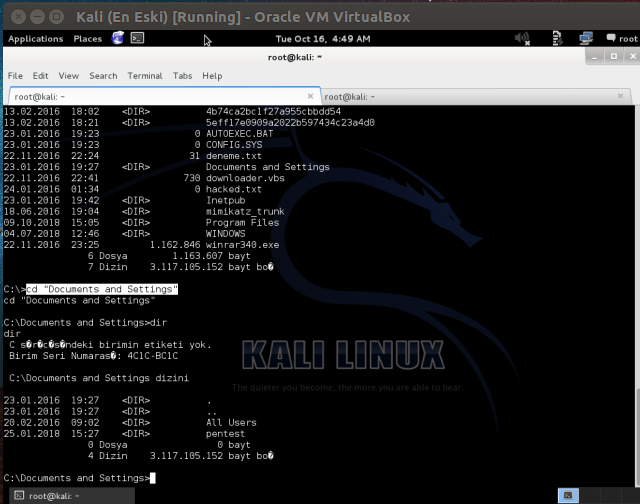Screen dimensions: 640x504
Task: Click the 5eff17e0909a2022b597434c23a4d0 directory name
Action: pyautogui.click(x=290, y=122)
